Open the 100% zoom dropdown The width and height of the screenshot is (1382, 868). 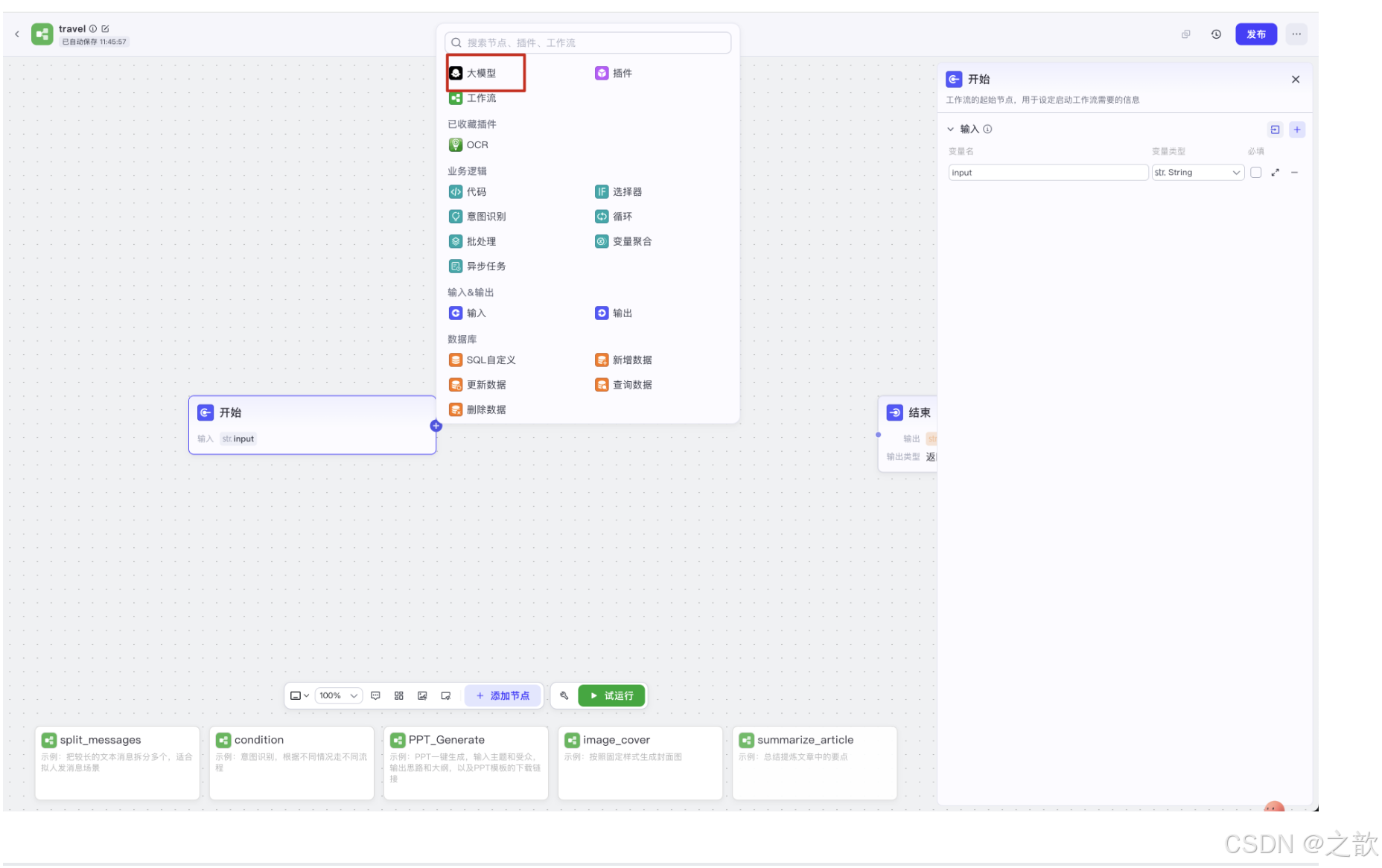coord(339,696)
